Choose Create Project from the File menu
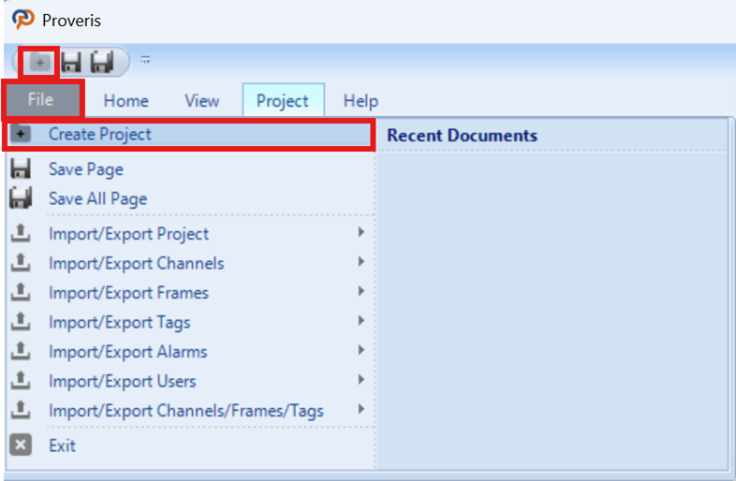736x481 pixels. (x=190, y=135)
